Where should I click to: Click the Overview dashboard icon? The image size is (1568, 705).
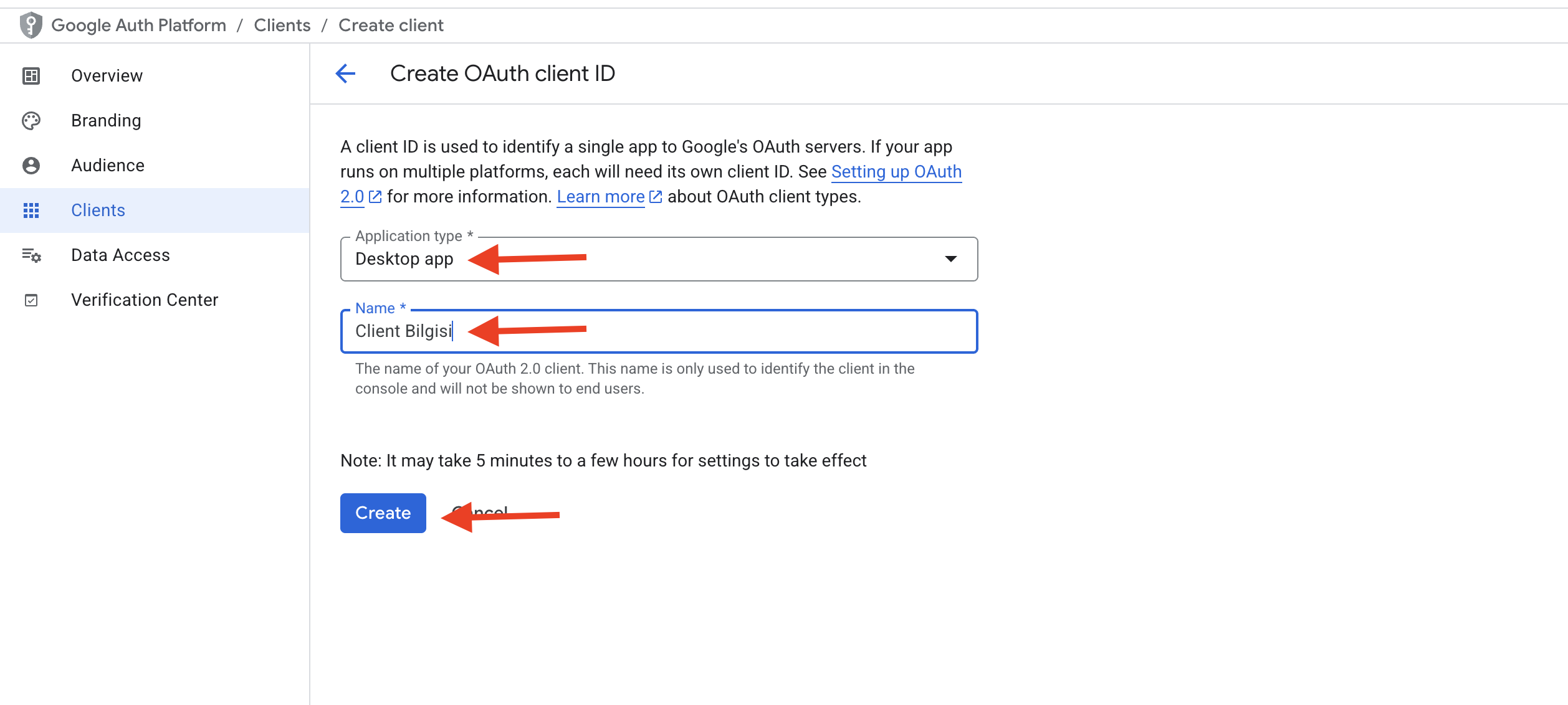[x=31, y=76]
